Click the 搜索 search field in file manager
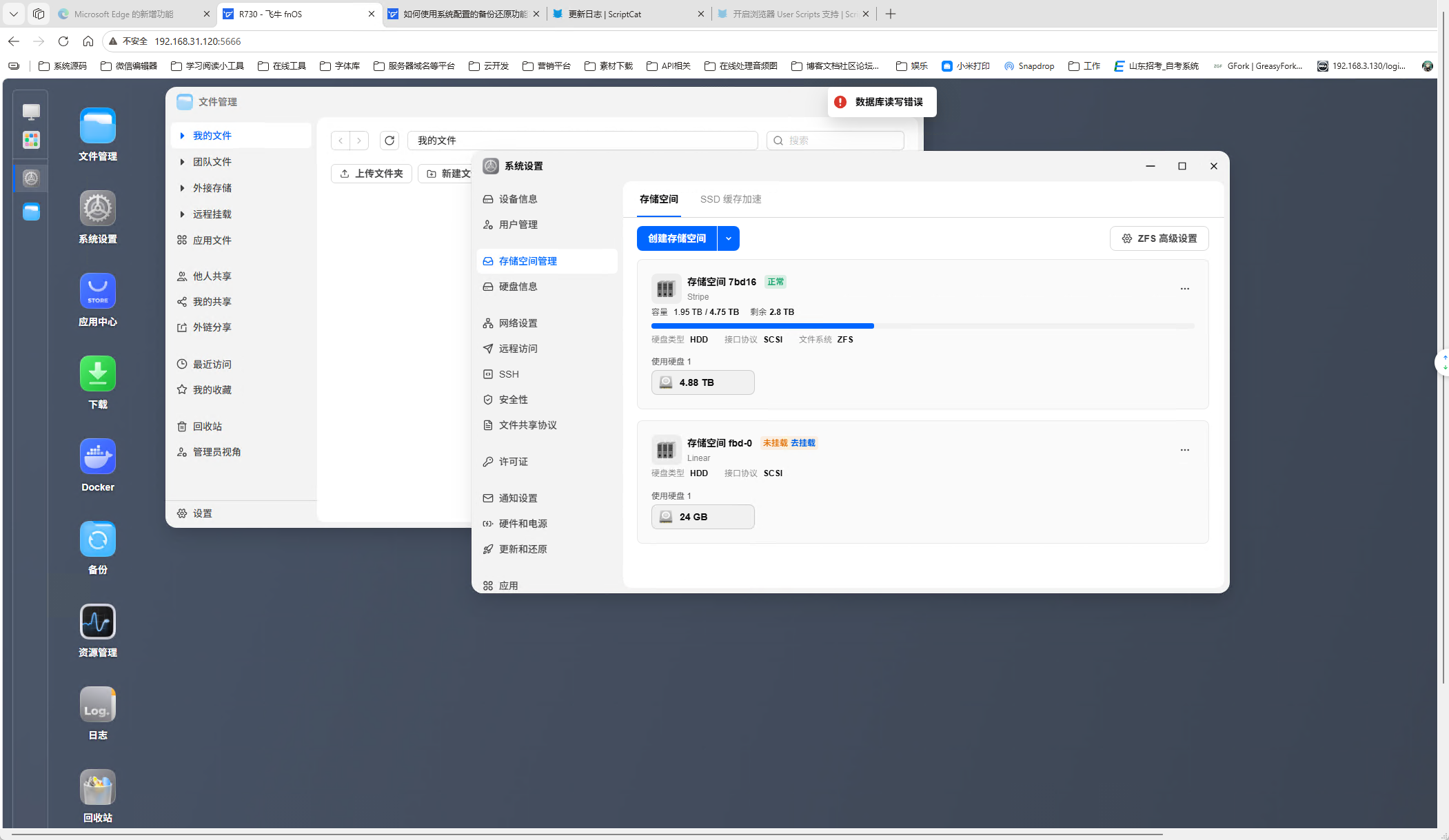The height and width of the screenshot is (840, 1449). coord(835,141)
